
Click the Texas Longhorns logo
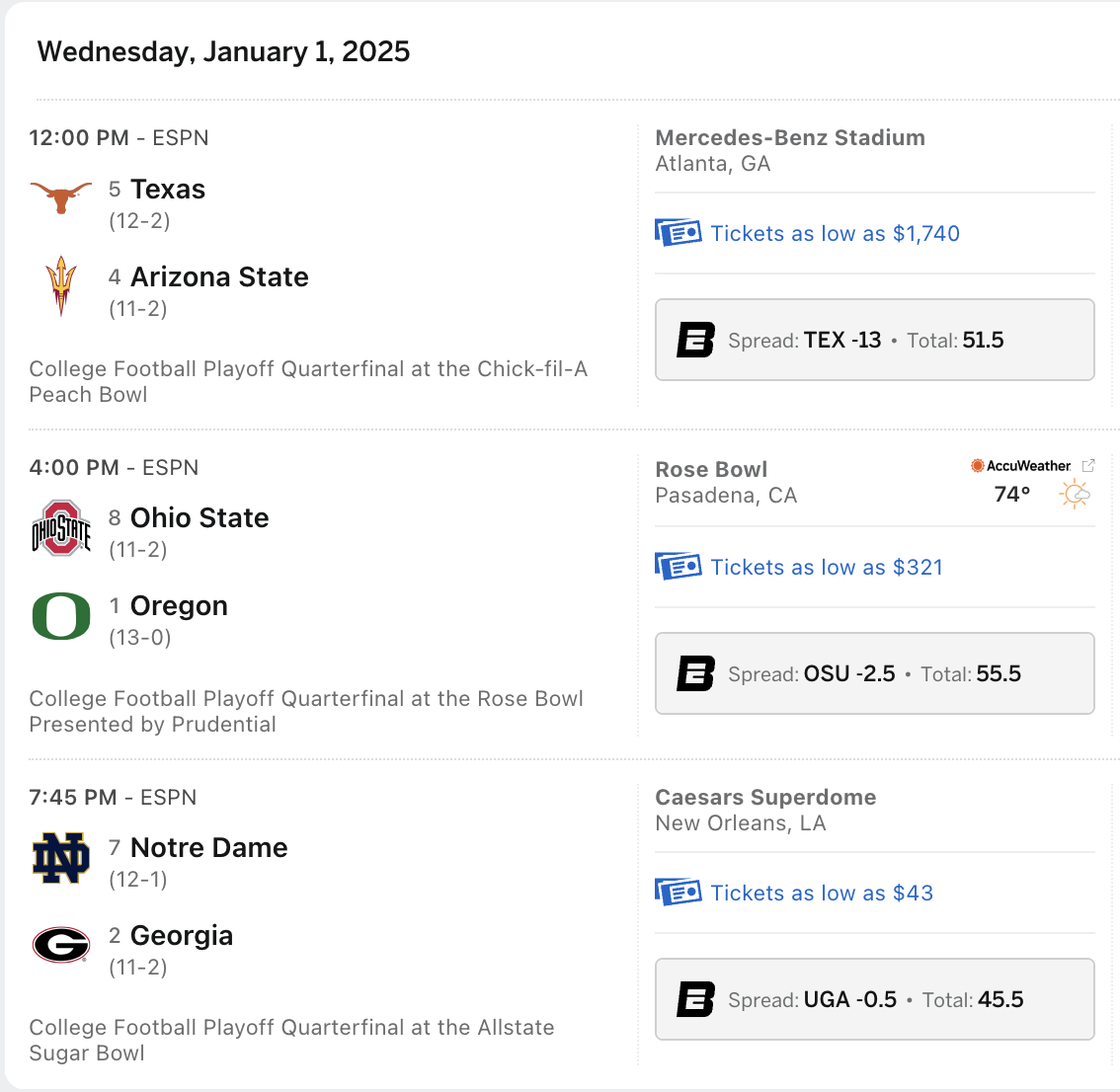(60, 197)
